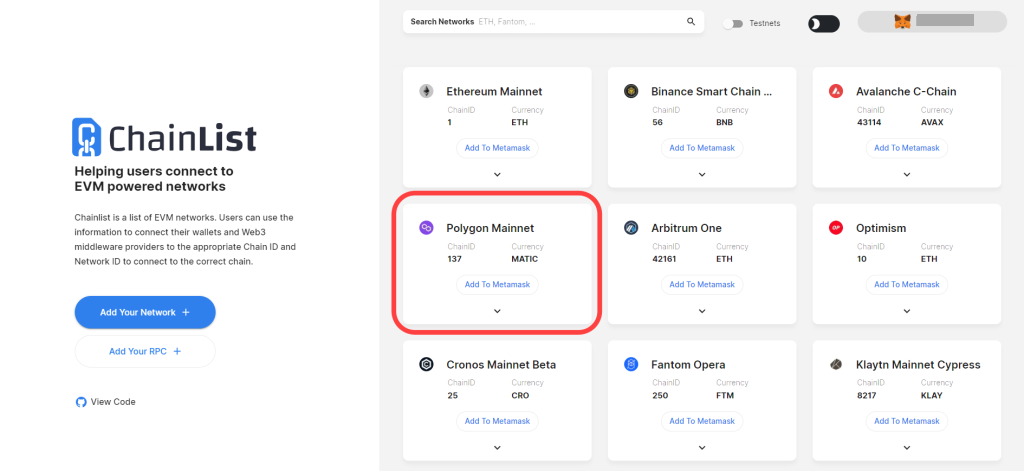Expand Ethereum Mainnet details chevron
The width and height of the screenshot is (1024, 471).
[x=497, y=174]
